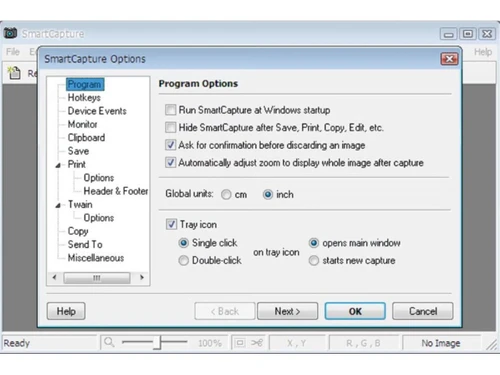Uncheck the Tray icon checkbox
This screenshot has height=375, width=500.
pos(171,224)
